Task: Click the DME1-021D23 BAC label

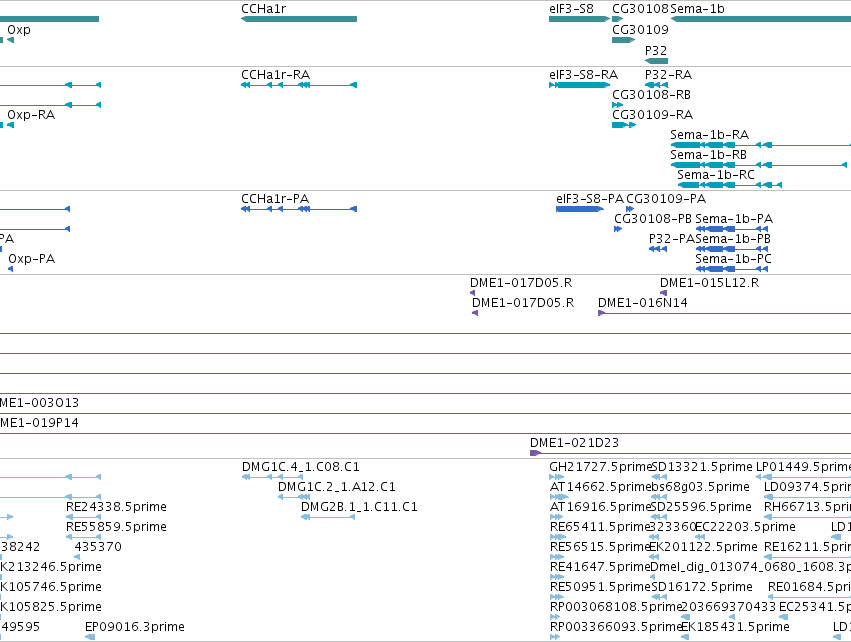Action: click(574, 443)
